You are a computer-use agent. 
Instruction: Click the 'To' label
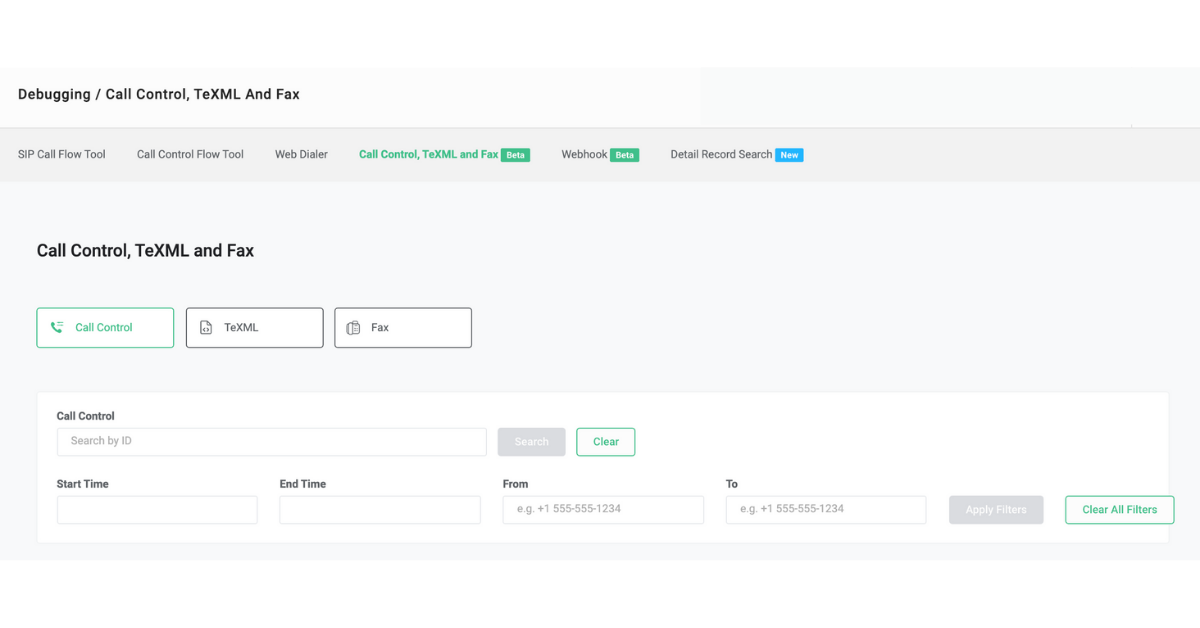click(732, 484)
